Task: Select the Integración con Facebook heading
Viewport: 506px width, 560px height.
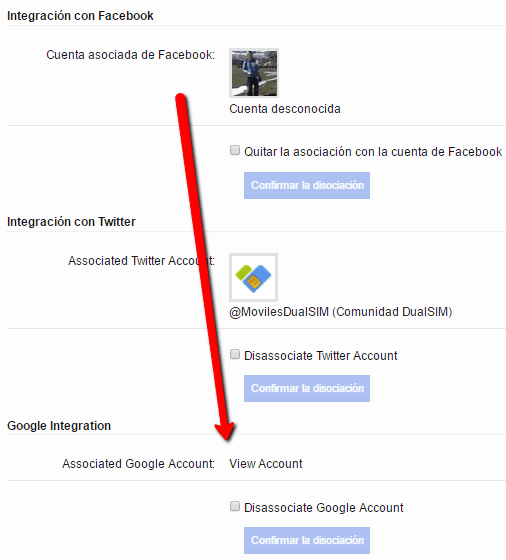Action: coord(80,16)
